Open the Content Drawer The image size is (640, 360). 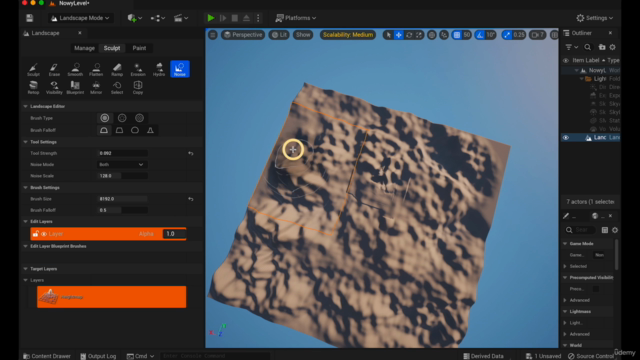click(x=47, y=356)
